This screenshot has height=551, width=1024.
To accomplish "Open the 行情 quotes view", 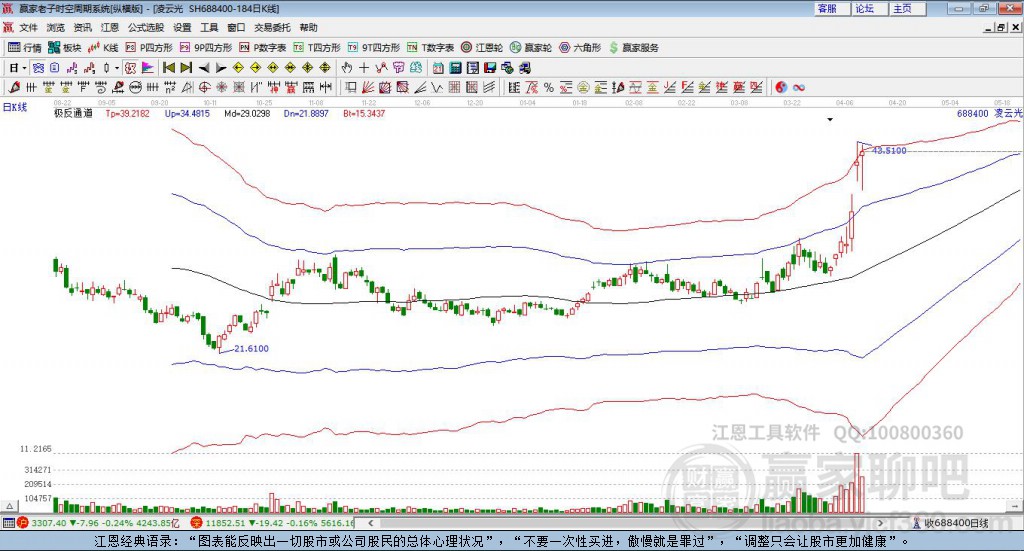I will point(24,48).
